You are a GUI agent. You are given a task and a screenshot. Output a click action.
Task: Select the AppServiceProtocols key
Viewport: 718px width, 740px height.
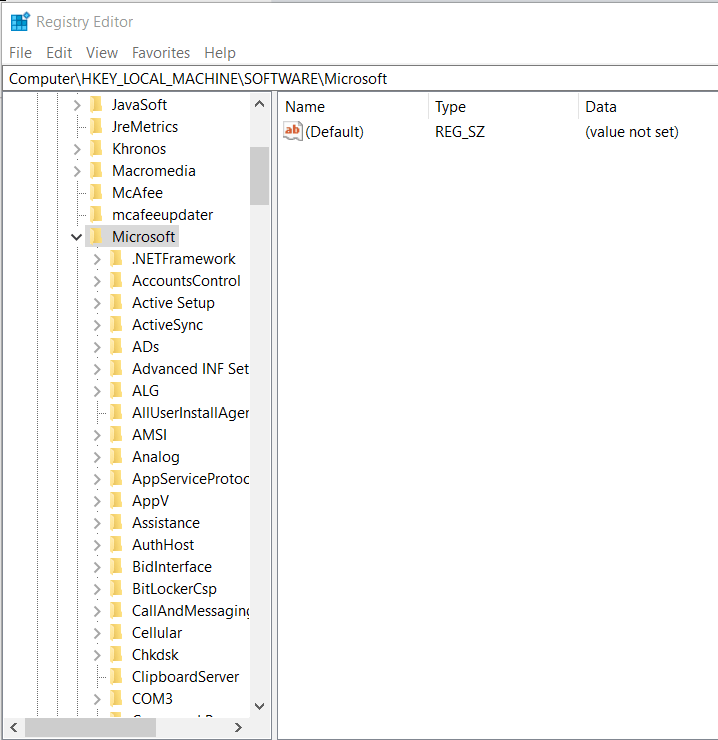[190, 479]
